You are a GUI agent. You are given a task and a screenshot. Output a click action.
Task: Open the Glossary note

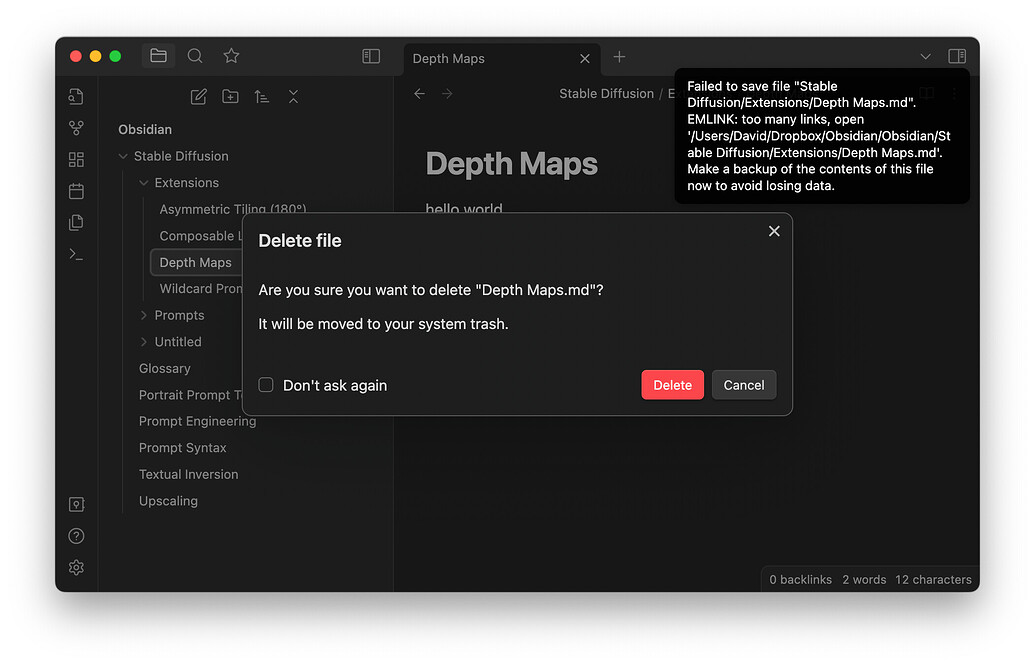point(164,368)
